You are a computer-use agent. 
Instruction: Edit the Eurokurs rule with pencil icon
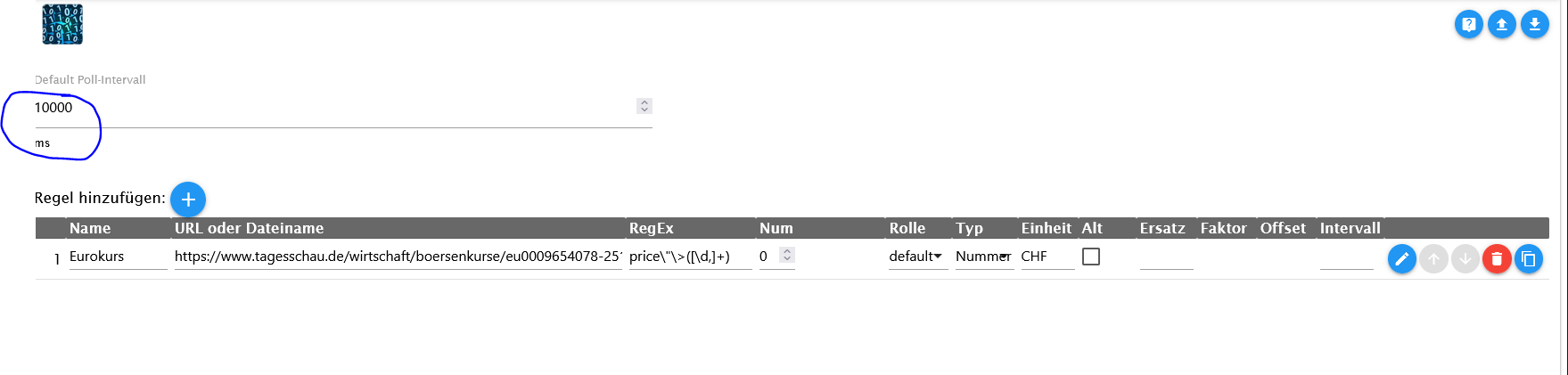click(1402, 259)
